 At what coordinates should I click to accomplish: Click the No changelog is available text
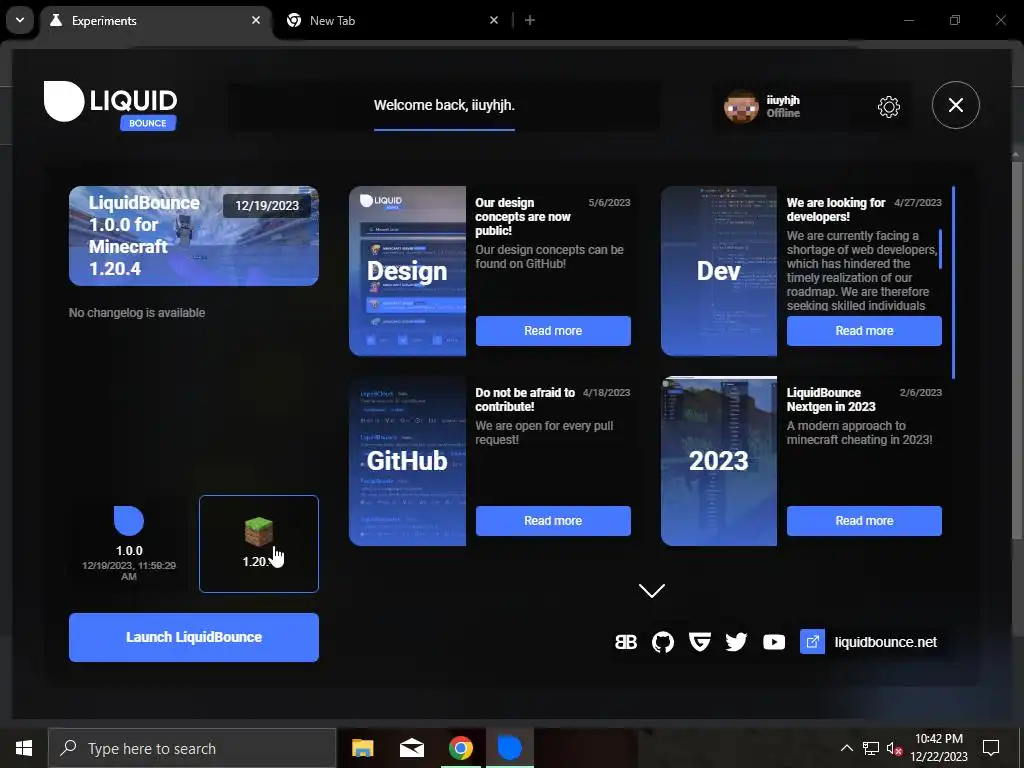click(137, 313)
